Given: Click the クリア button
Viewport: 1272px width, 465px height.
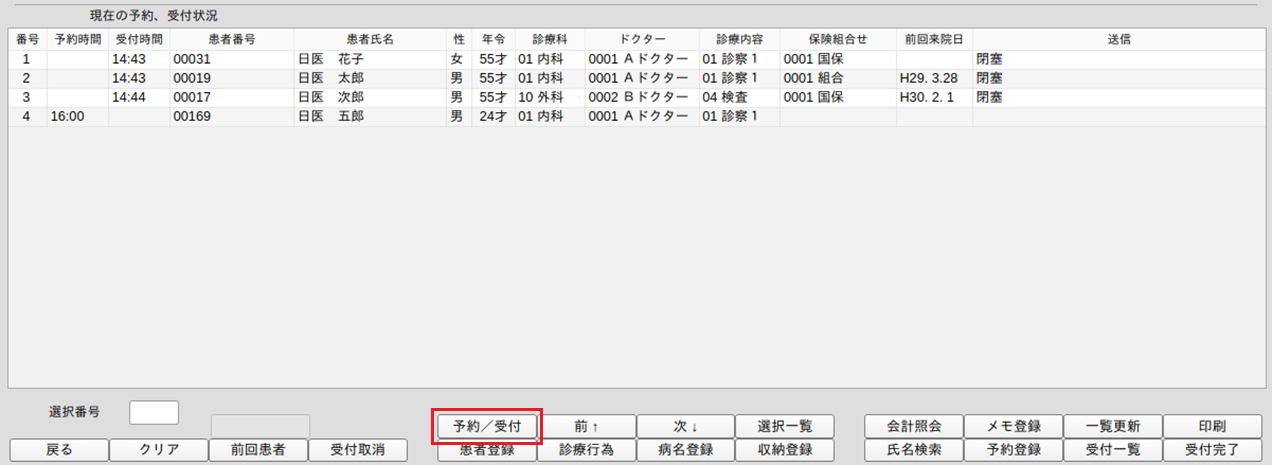Looking at the screenshot, I should click(x=158, y=450).
